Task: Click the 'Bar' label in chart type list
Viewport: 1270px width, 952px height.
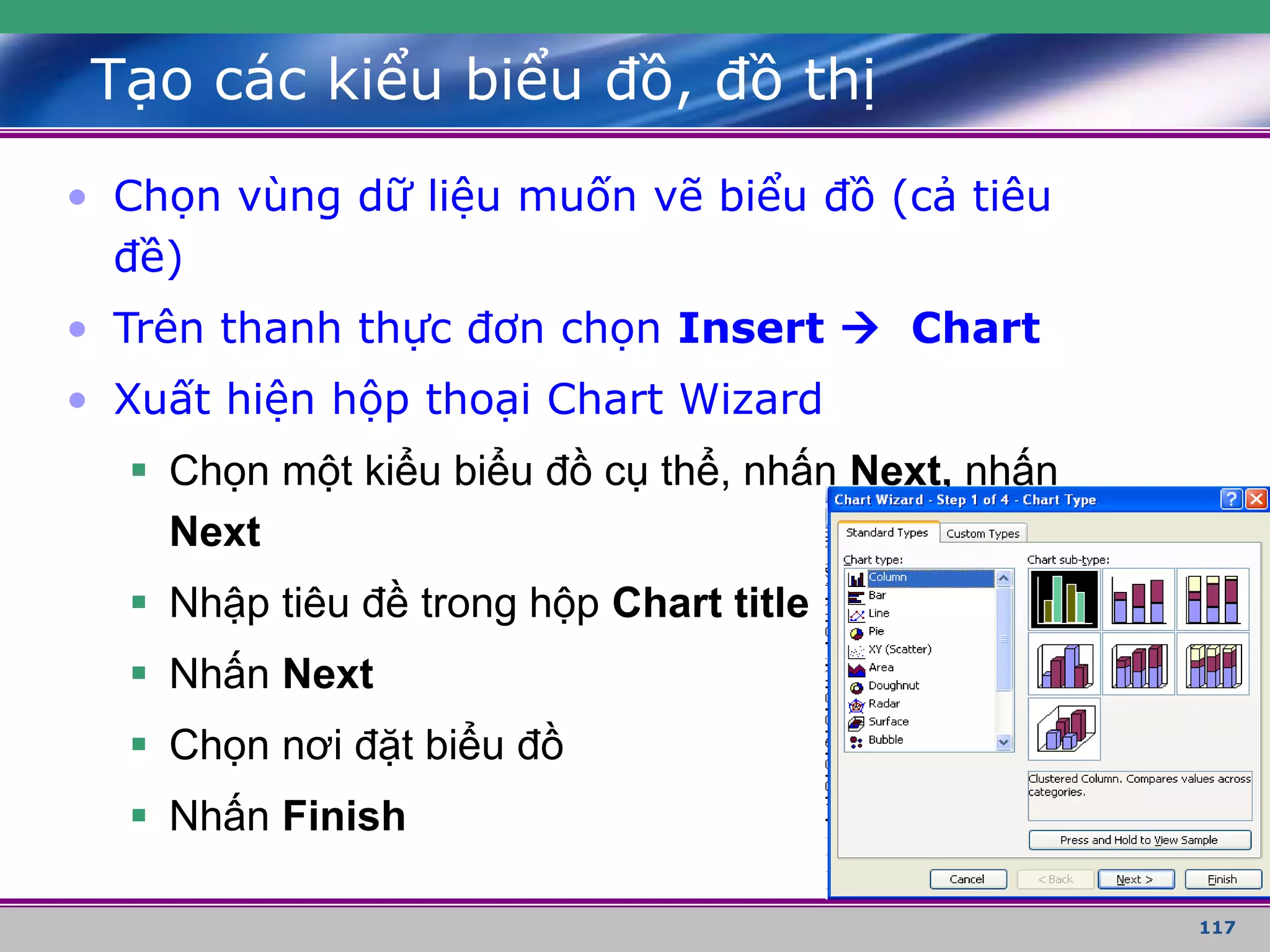Action: (x=877, y=595)
